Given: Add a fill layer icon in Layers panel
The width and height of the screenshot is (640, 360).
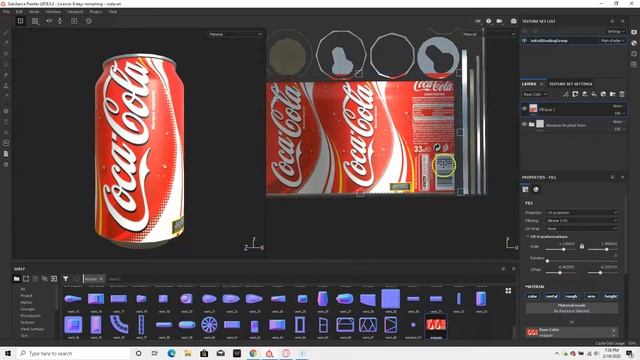Looking at the screenshot, I should [594, 94].
